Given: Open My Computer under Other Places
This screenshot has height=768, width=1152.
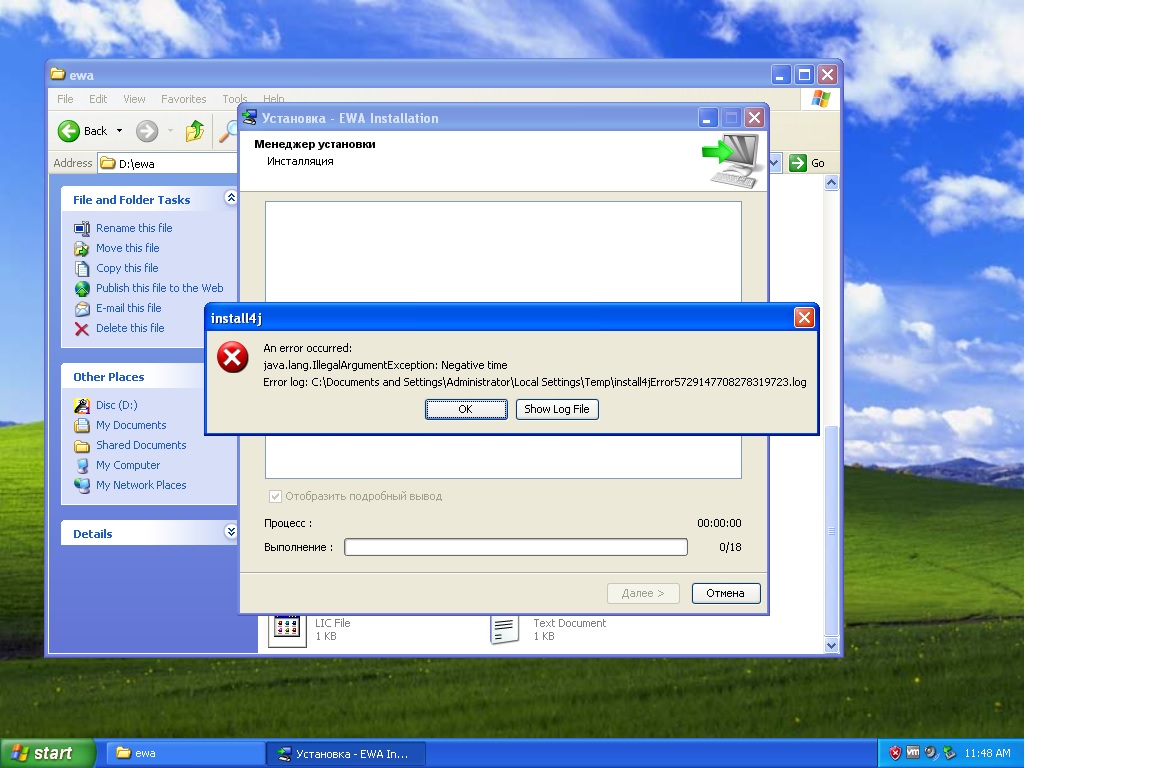Looking at the screenshot, I should (x=128, y=465).
